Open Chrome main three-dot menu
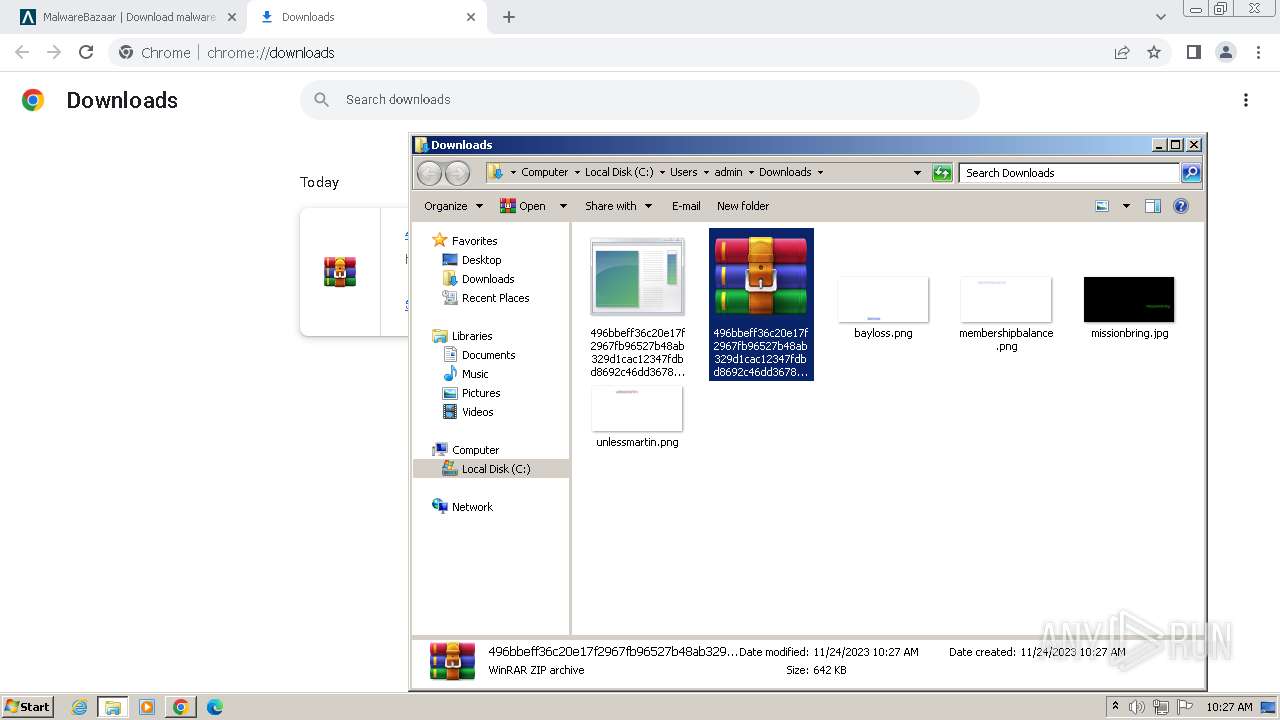This screenshot has height=720, width=1280. point(1258,52)
